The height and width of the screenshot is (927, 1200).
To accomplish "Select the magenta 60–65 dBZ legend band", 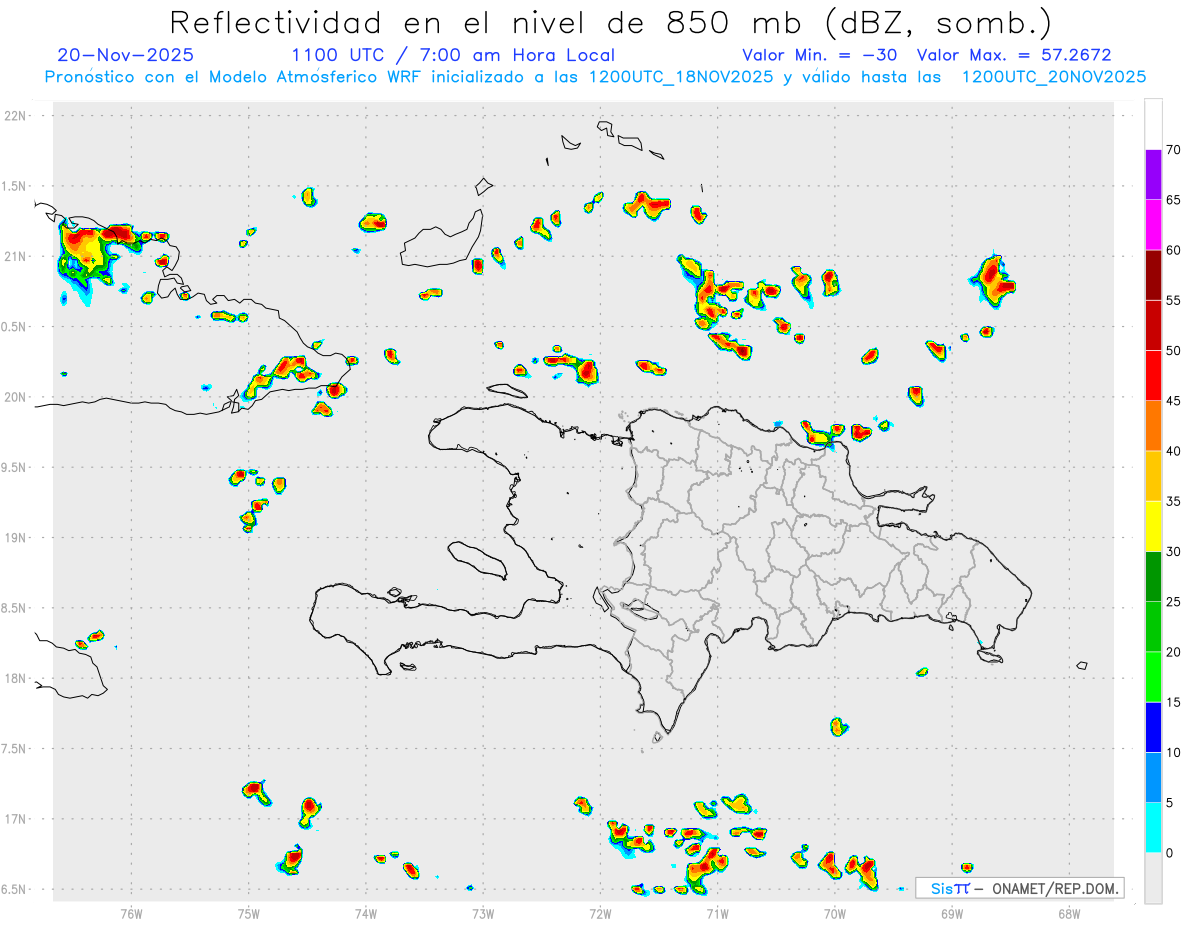I will coord(1153,225).
